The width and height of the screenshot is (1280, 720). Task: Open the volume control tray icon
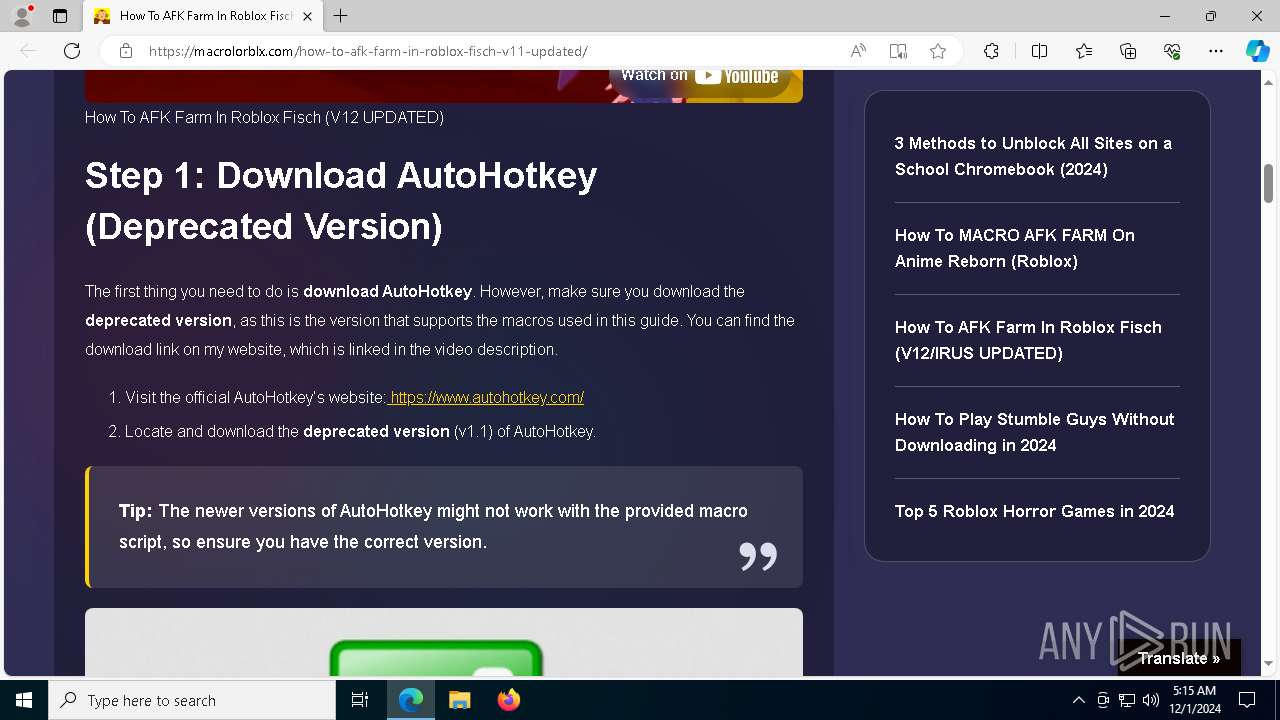pyautogui.click(x=1150, y=700)
